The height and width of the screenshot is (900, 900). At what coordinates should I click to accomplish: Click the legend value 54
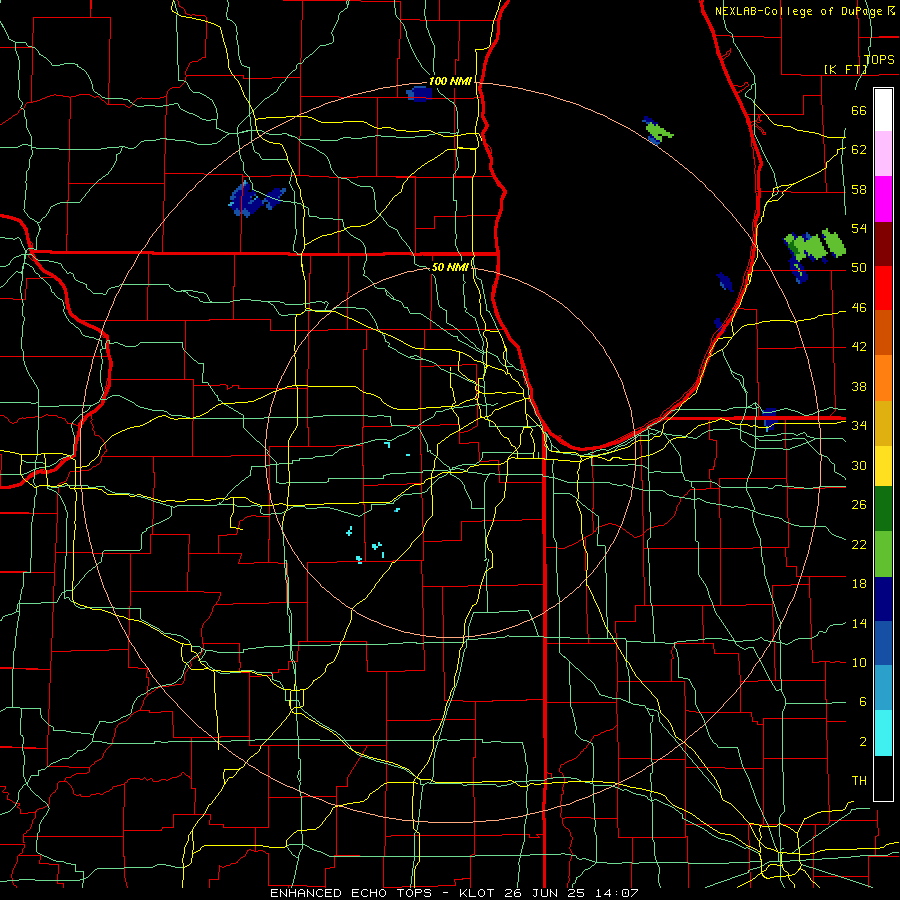(x=859, y=228)
